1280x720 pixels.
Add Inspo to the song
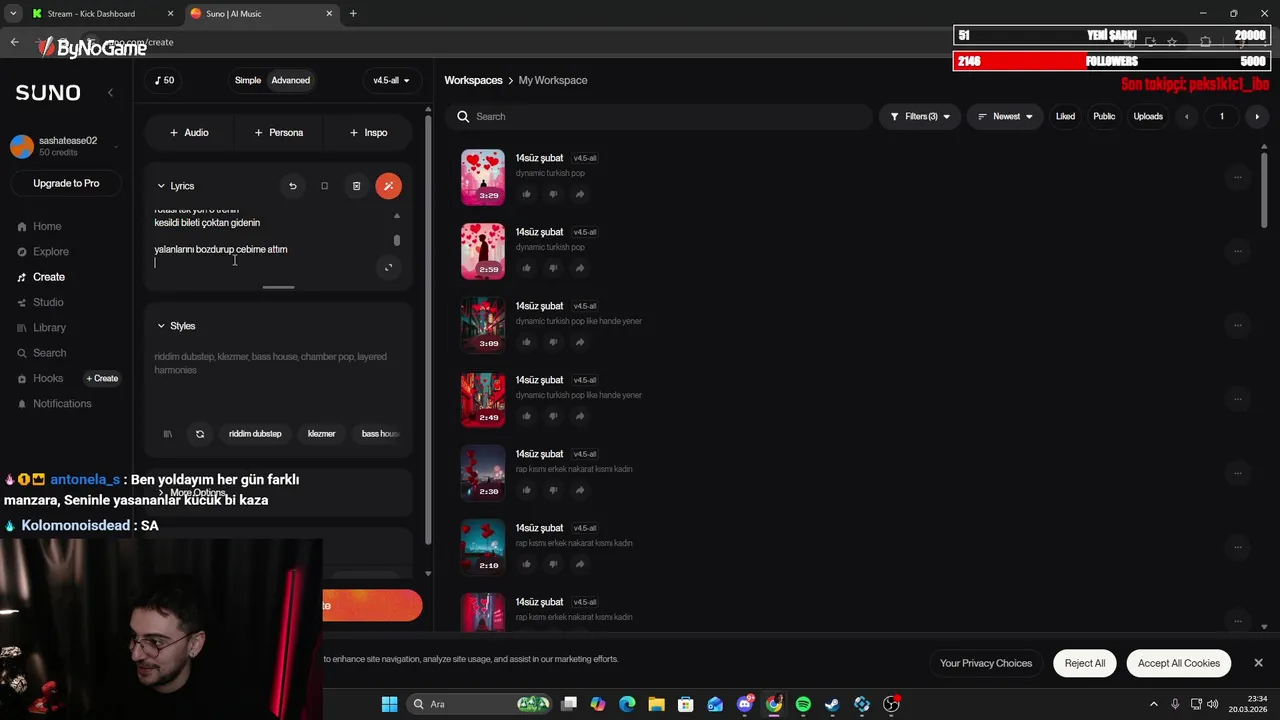tap(368, 132)
